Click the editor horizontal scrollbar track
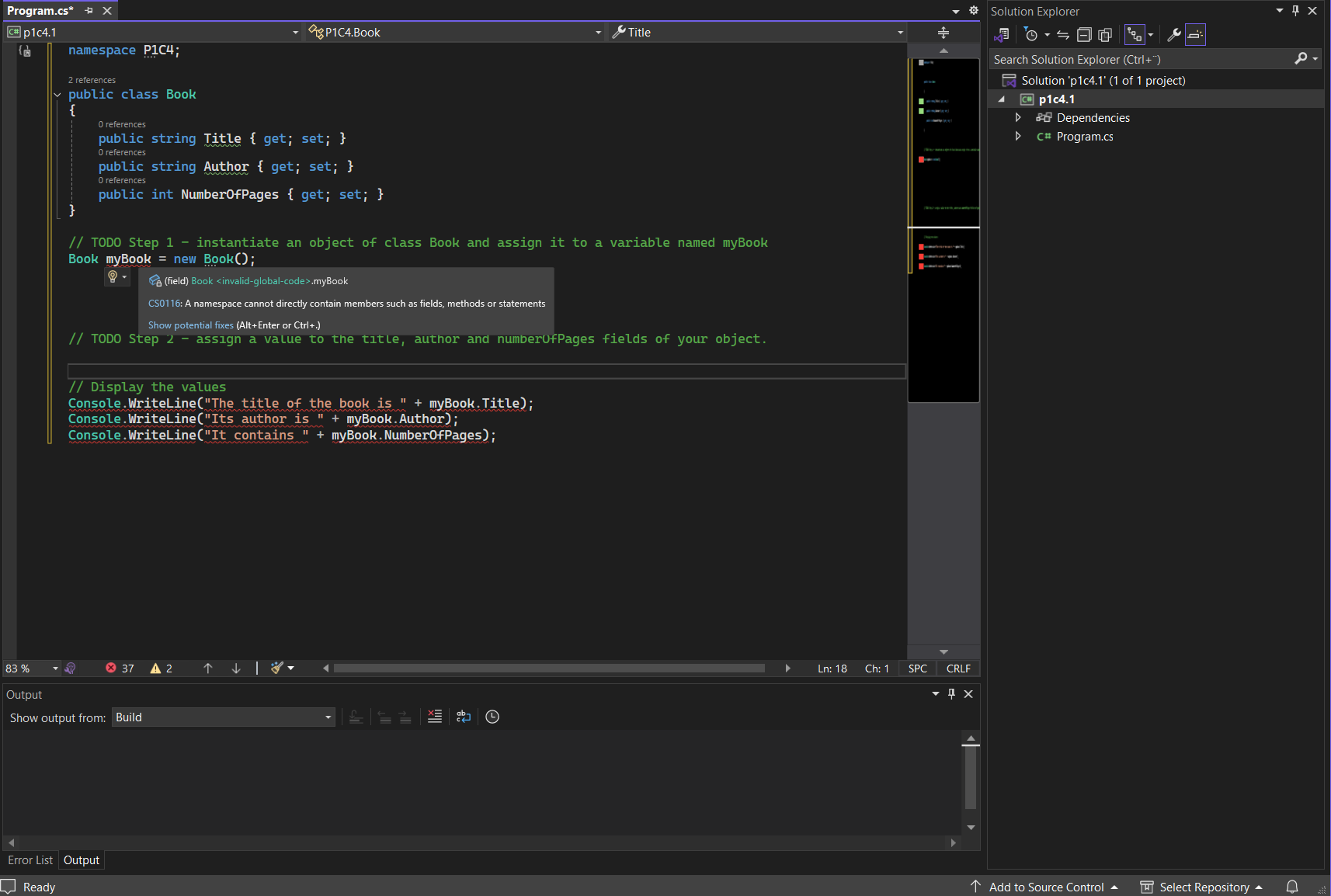Image resolution: width=1331 pixels, height=896 pixels. tap(548, 669)
